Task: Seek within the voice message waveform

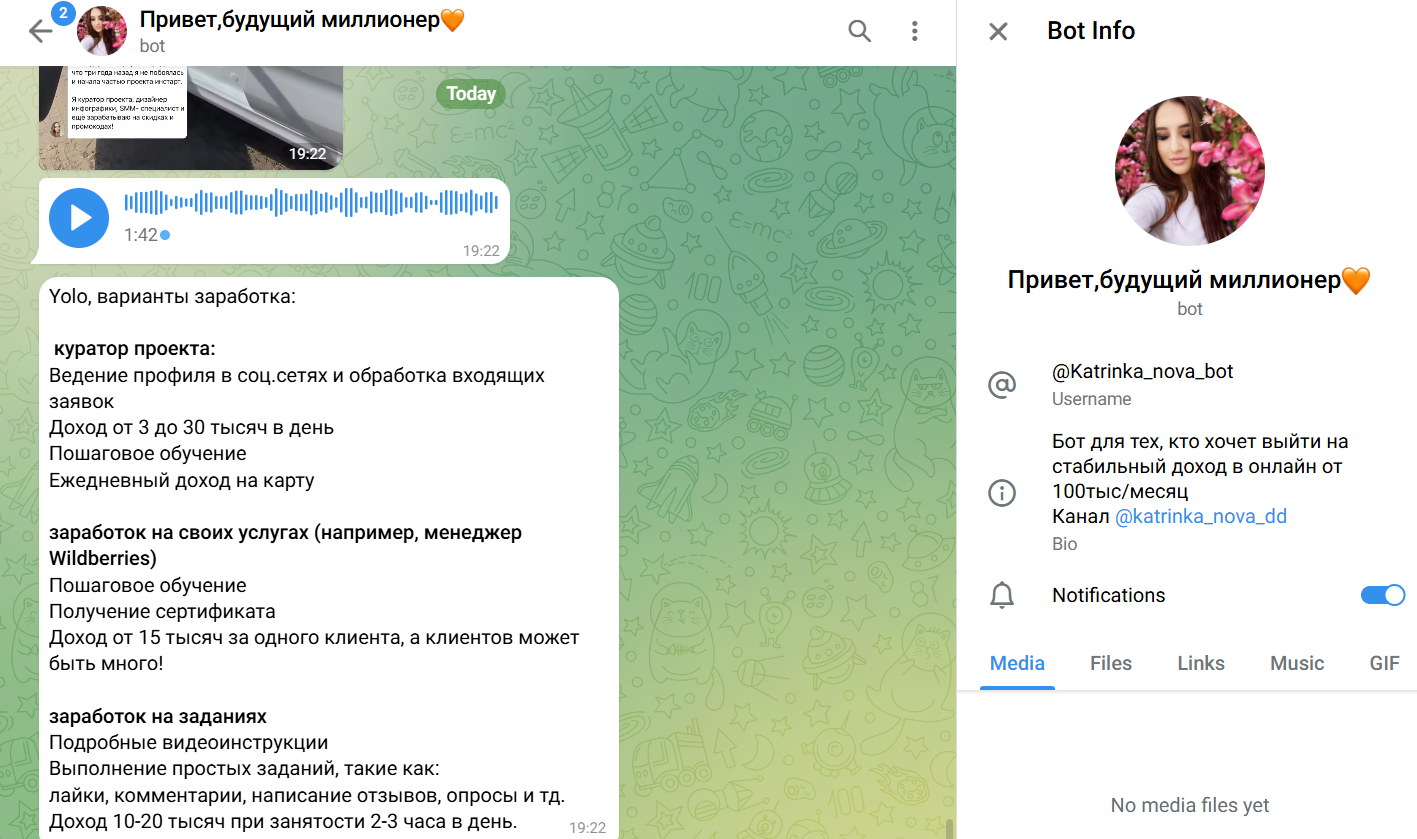Action: (x=311, y=203)
